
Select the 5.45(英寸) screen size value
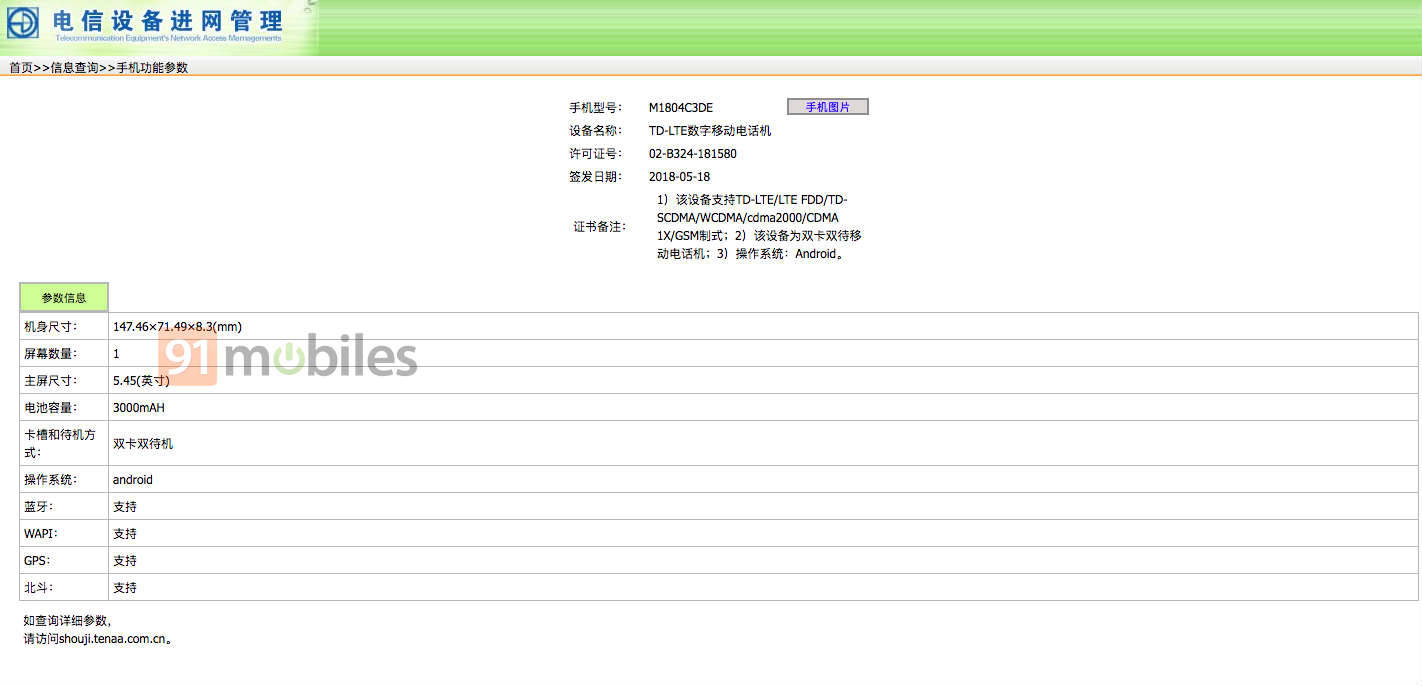point(140,381)
